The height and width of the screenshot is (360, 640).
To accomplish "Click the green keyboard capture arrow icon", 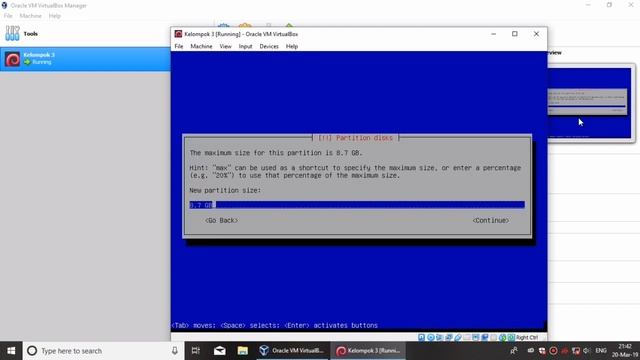I will coord(511,338).
